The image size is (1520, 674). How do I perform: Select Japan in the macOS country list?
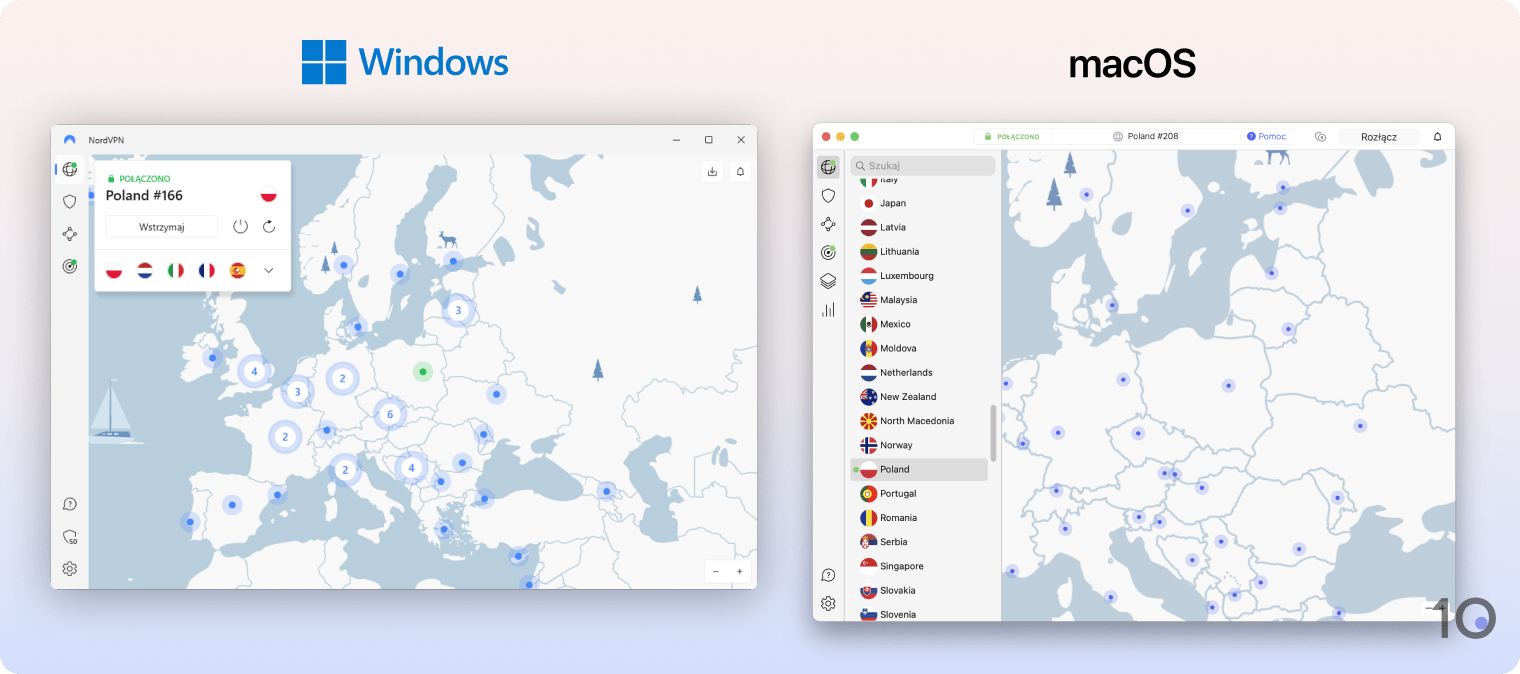[x=919, y=203]
